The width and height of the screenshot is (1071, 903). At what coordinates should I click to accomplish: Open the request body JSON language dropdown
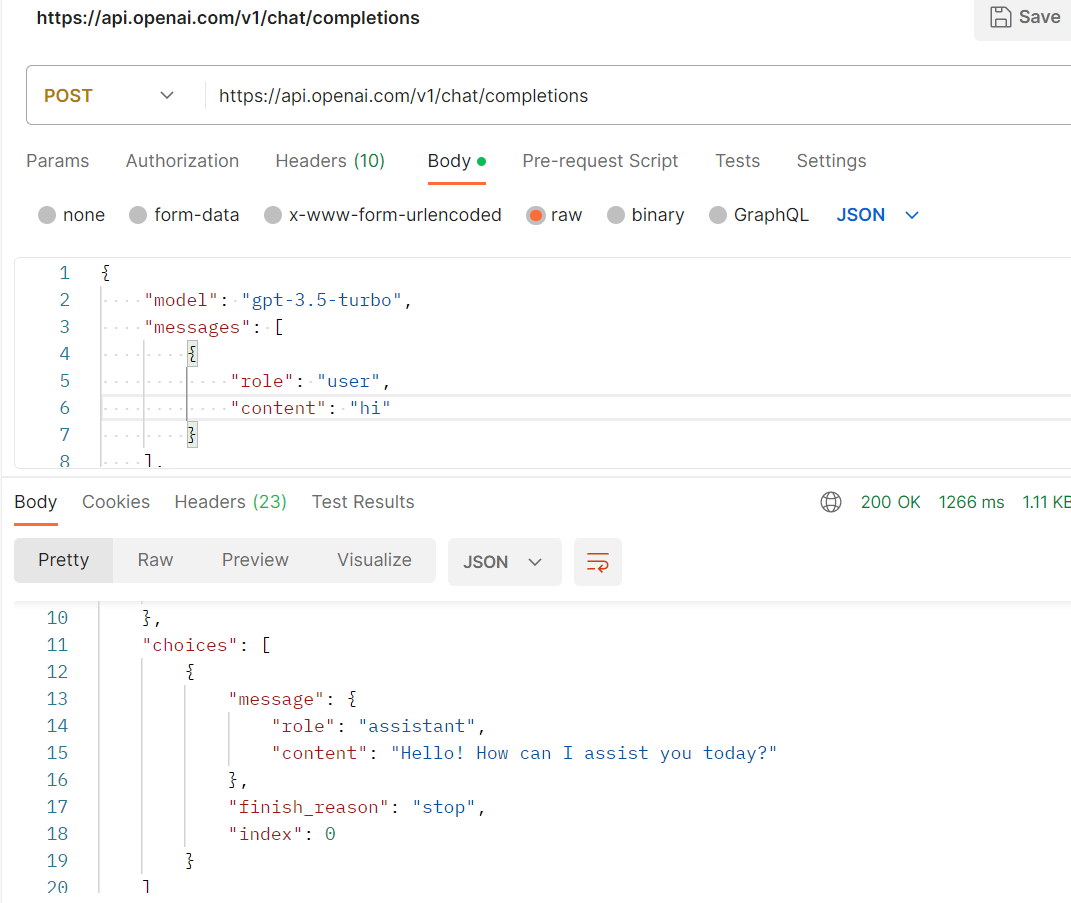(877, 214)
